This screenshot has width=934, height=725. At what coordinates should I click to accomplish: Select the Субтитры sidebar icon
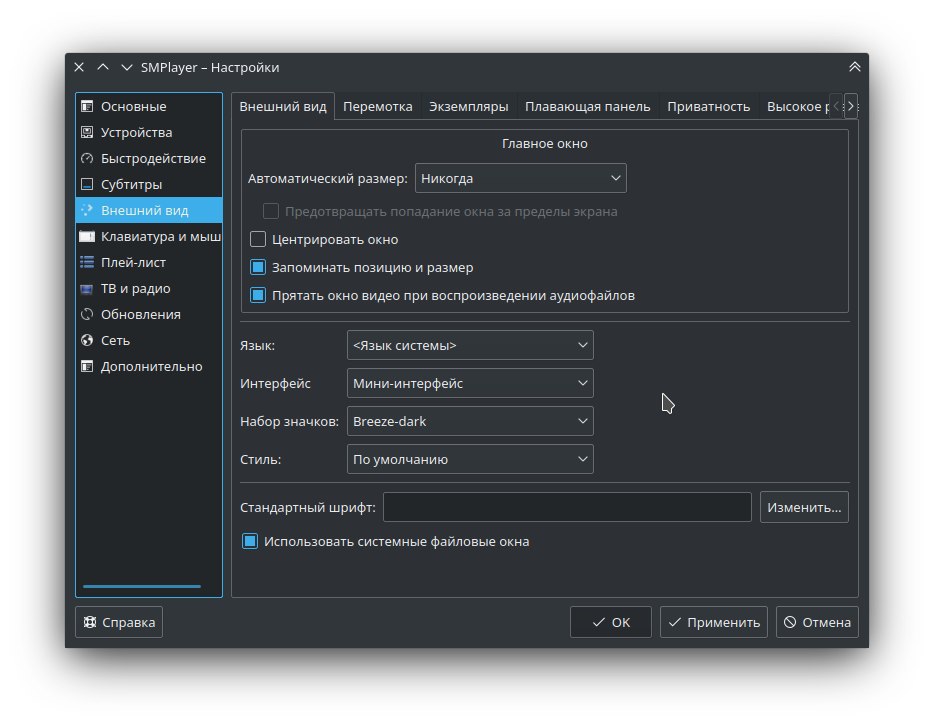pos(87,184)
